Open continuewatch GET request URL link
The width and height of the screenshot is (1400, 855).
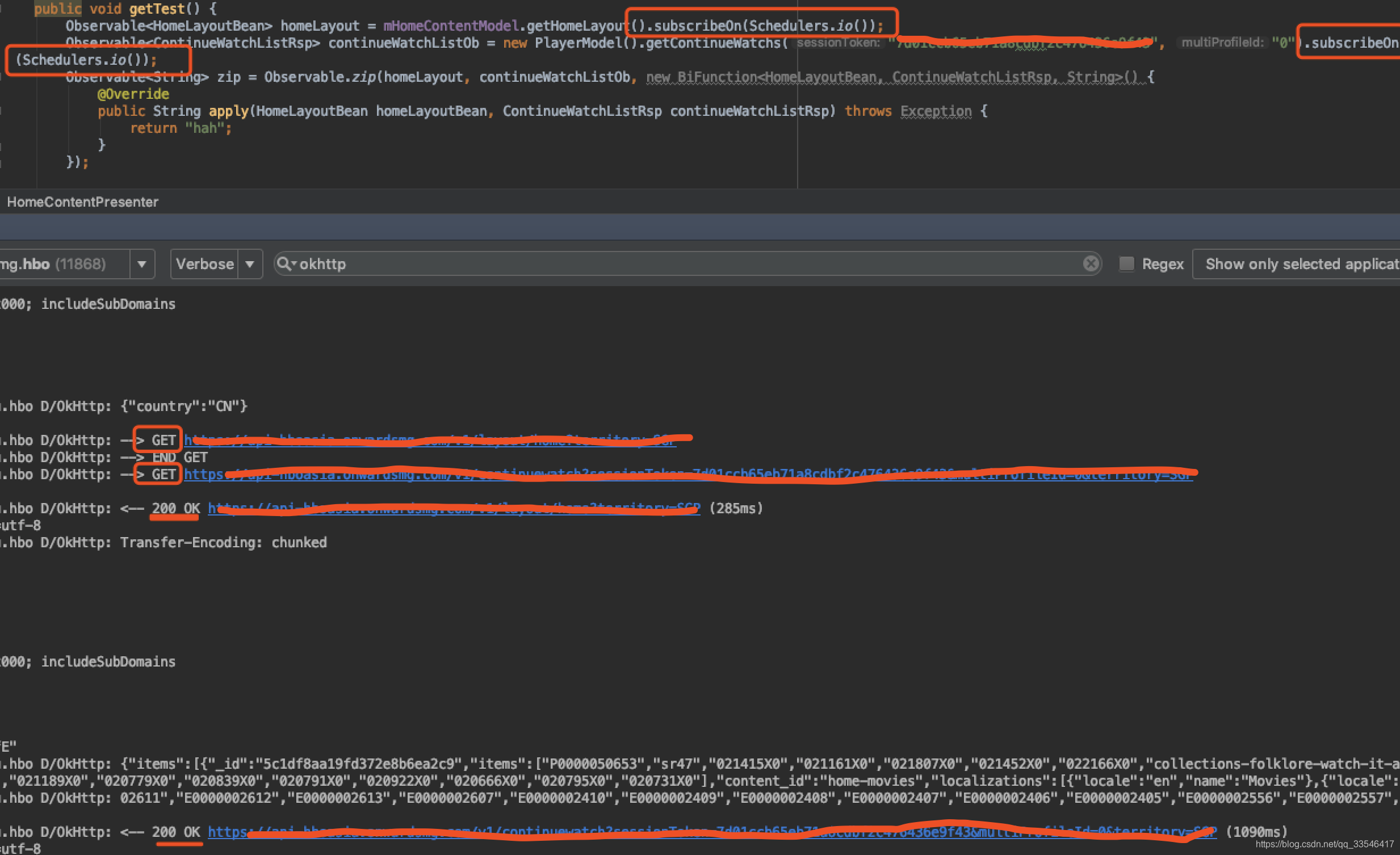tap(688, 475)
